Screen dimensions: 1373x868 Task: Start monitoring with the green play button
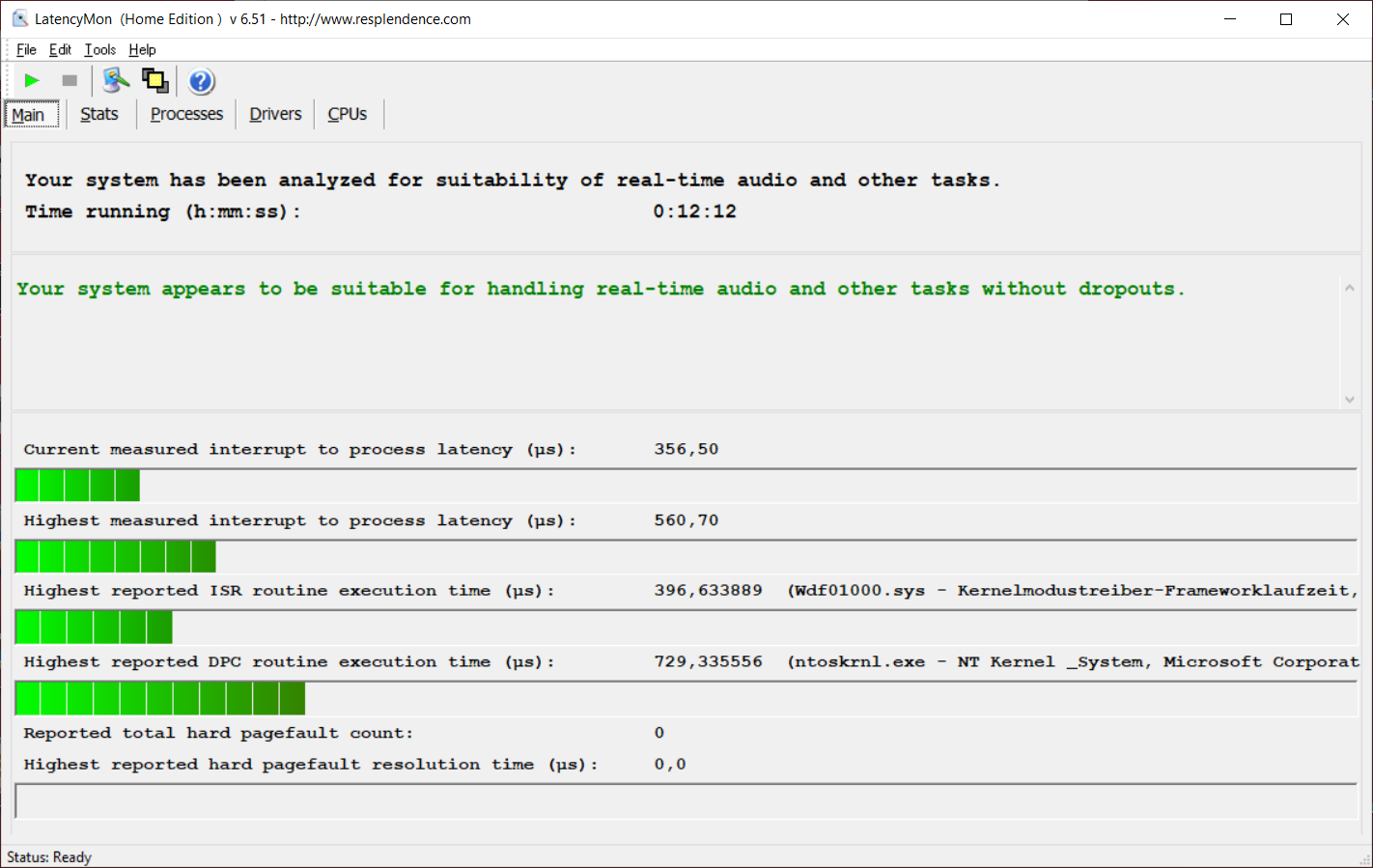pyautogui.click(x=32, y=81)
